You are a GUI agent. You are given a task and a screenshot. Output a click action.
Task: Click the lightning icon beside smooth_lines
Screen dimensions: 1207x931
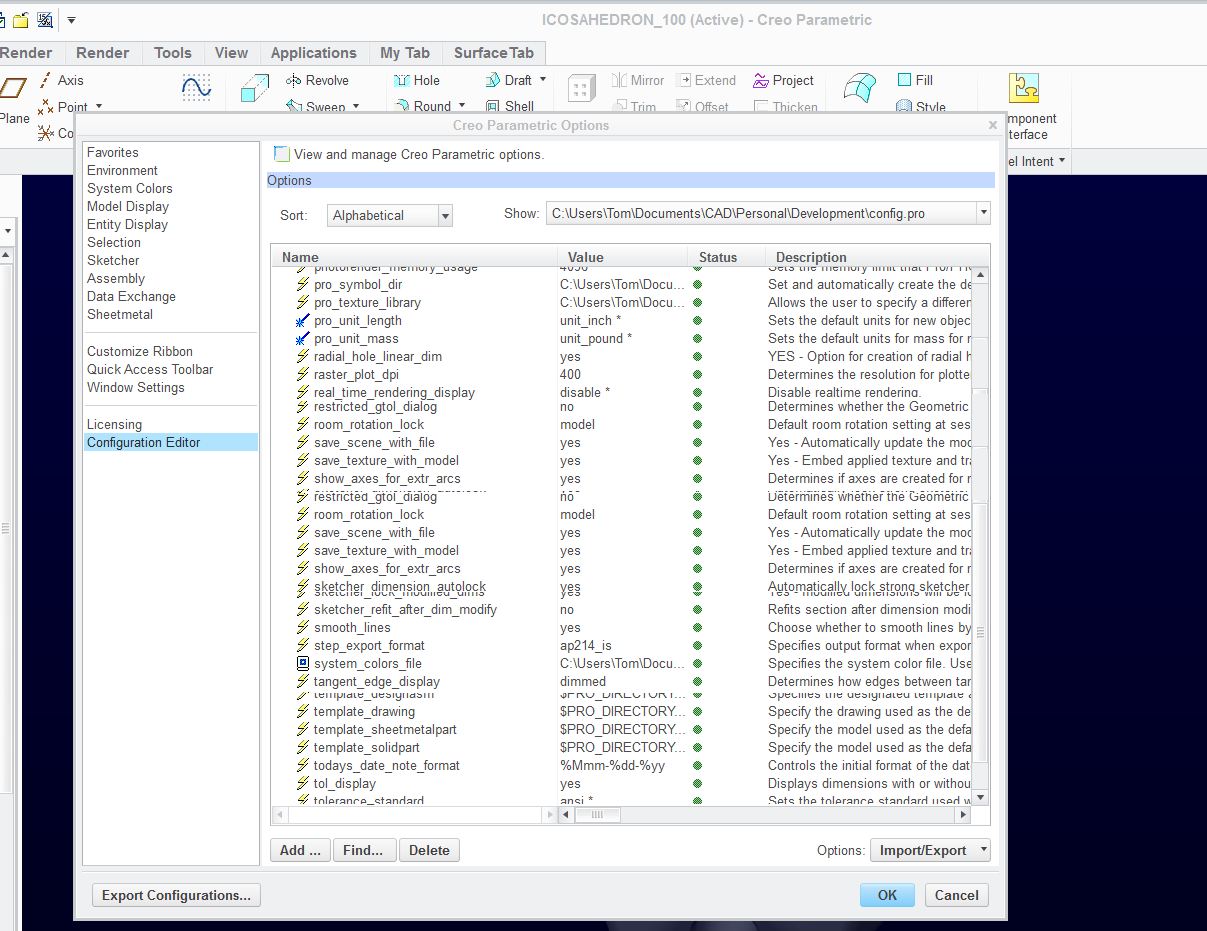(303, 627)
